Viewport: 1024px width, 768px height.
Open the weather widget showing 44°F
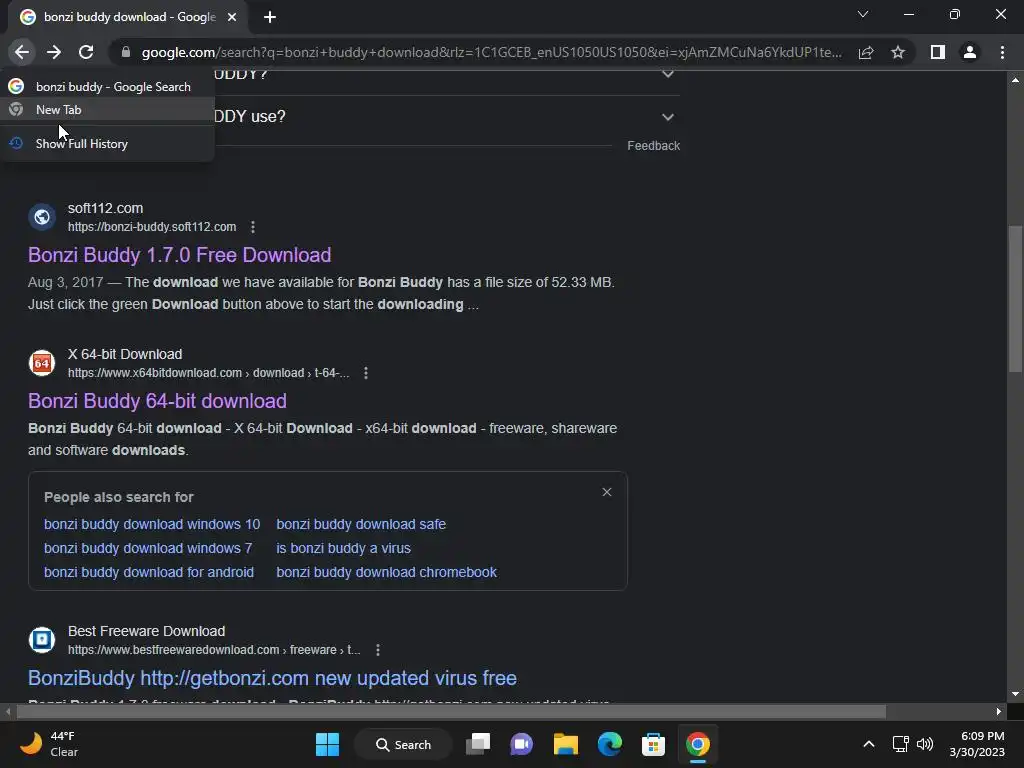click(x=50, y=744)
